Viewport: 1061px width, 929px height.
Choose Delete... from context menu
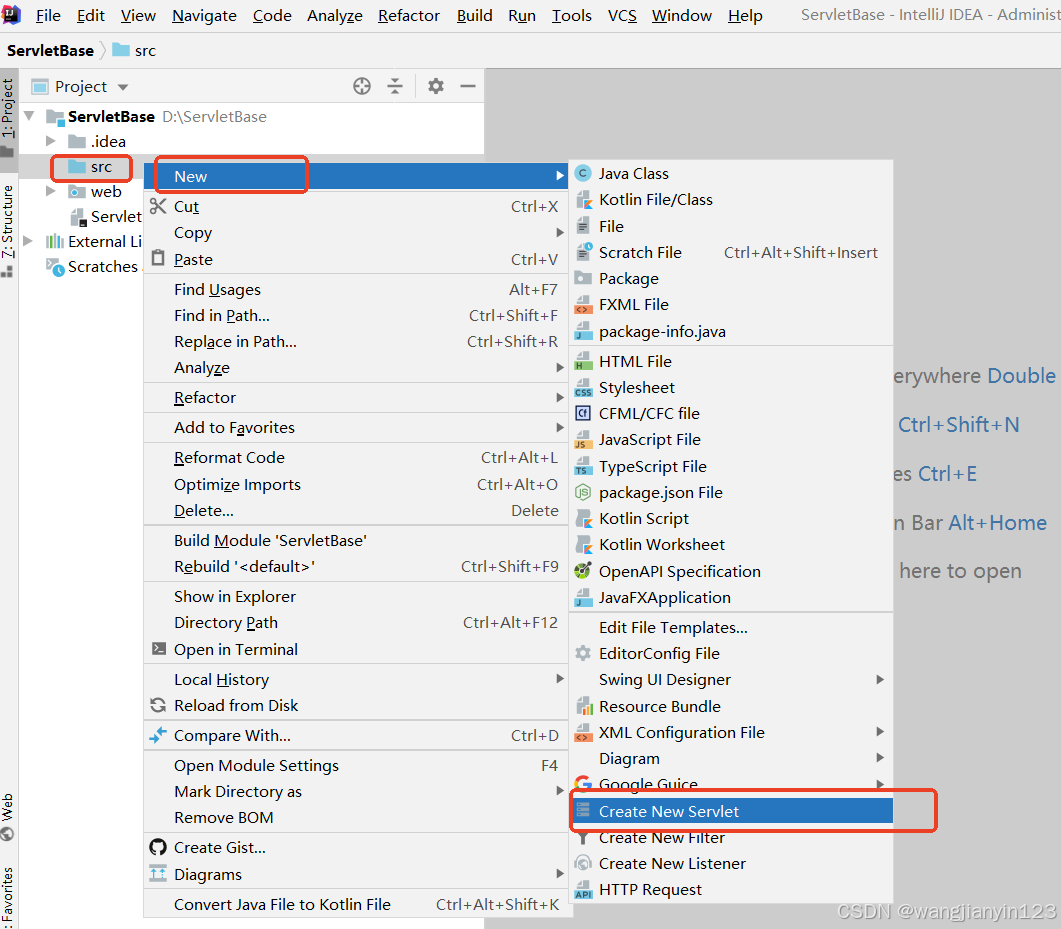pos(358,511)
